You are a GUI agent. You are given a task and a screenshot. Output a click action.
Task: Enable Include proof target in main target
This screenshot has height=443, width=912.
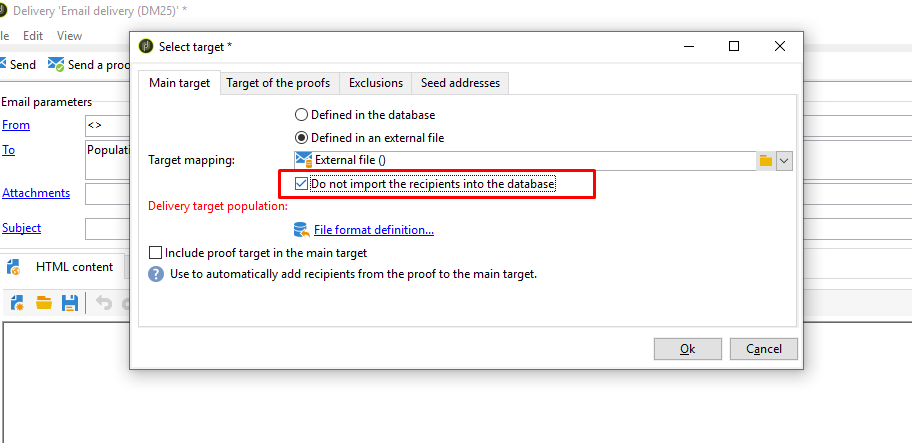155,253
